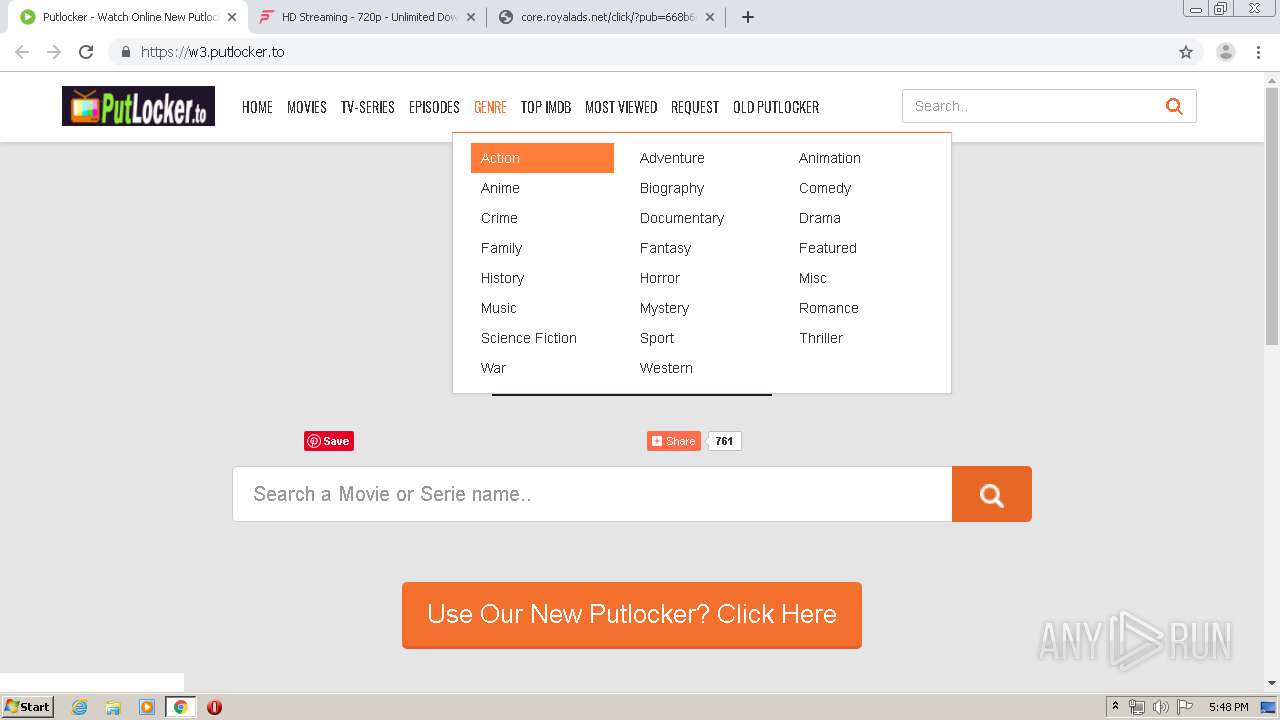Select the Thriller genre
Screen dimensions: 1280x720
[x=821, y=338]
